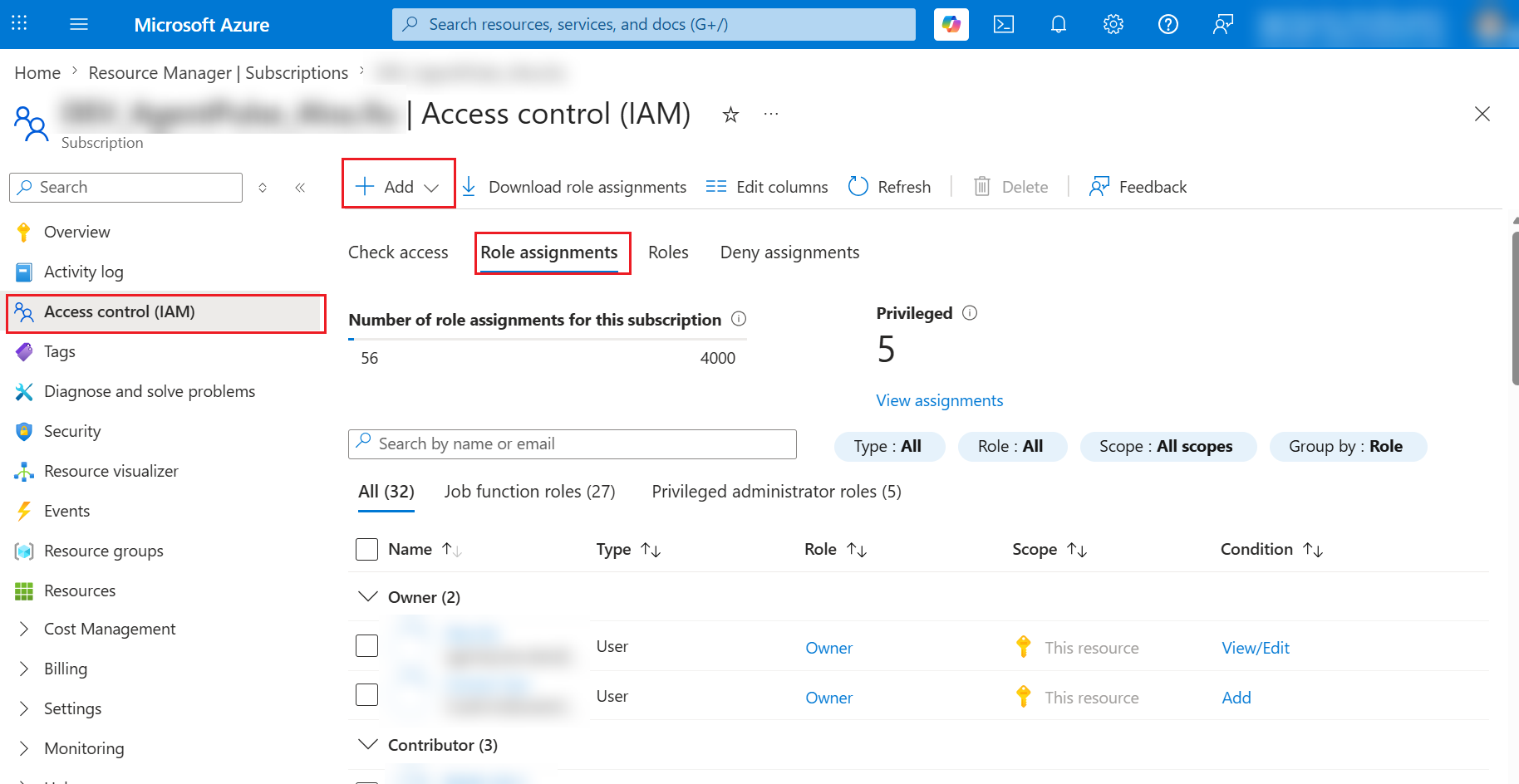
Task: Select the All (32) tab
Action: [x=386, y=492]
